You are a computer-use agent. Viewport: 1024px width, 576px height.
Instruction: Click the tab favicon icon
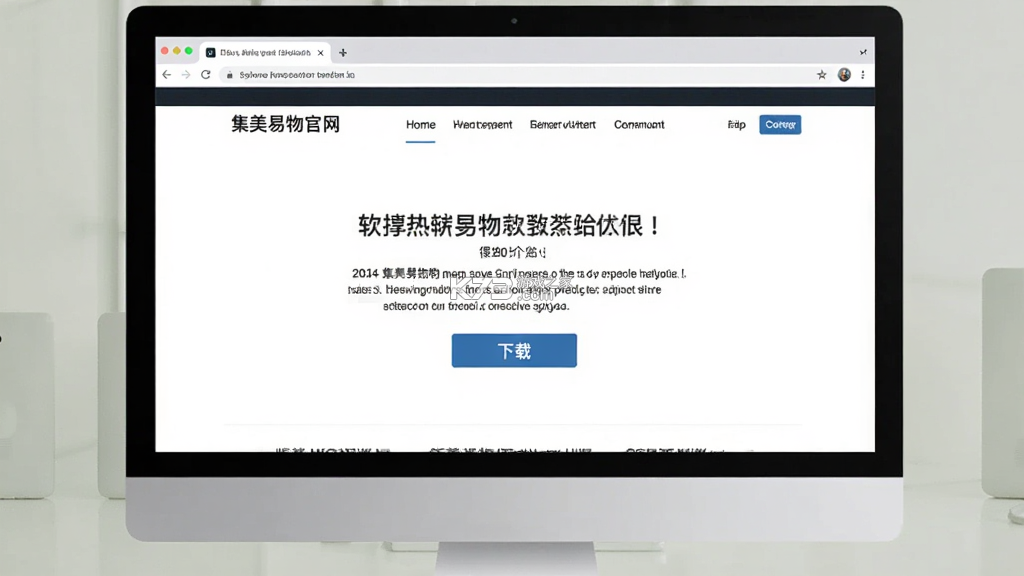click(211, 53)
